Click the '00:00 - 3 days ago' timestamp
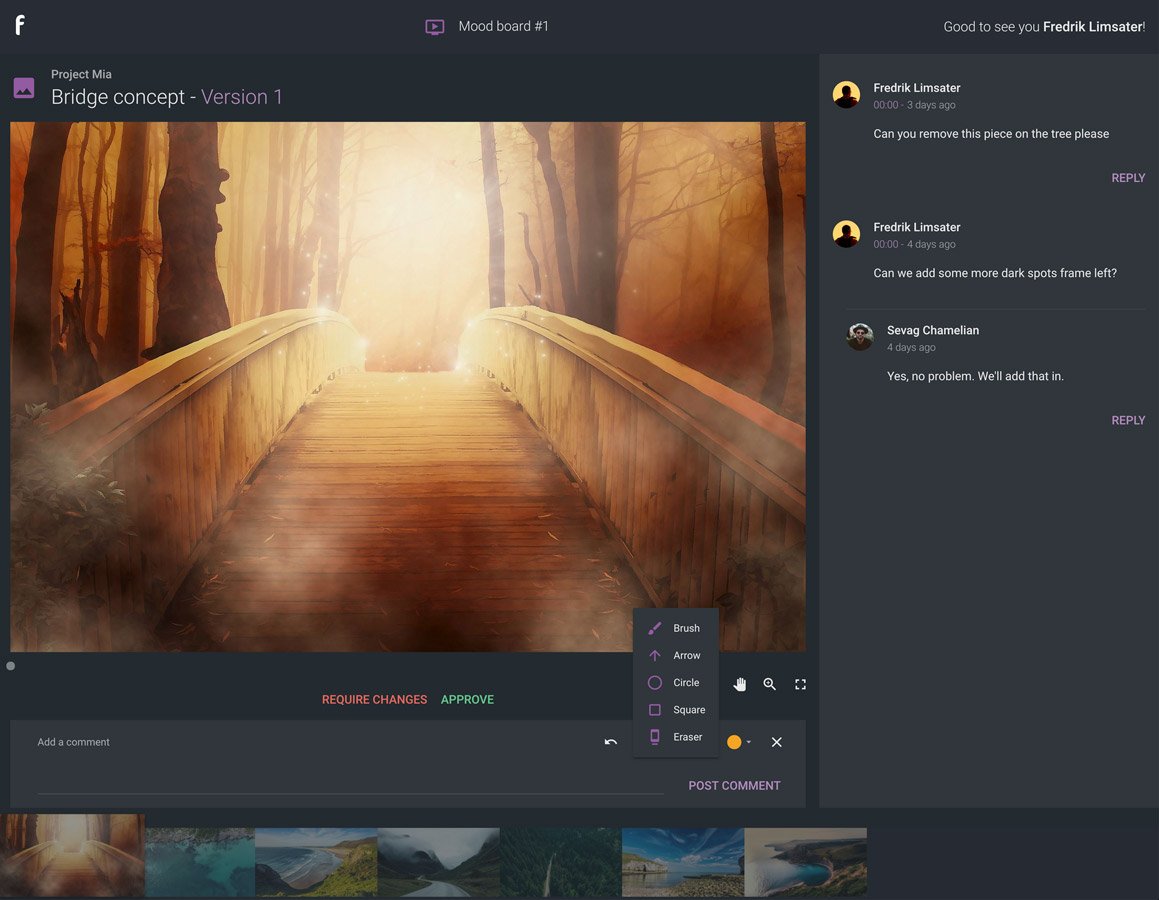 pos(914,105)
